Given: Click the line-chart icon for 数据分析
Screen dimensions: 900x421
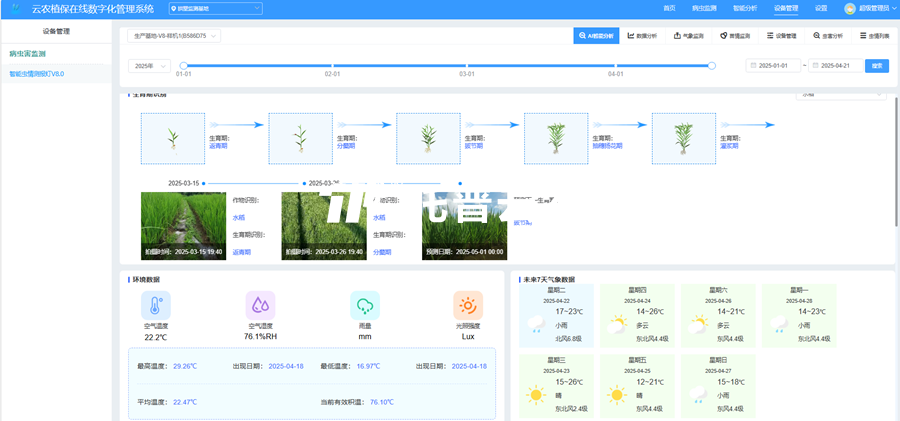Looking at the screenshot, I should tap(631, 36).
